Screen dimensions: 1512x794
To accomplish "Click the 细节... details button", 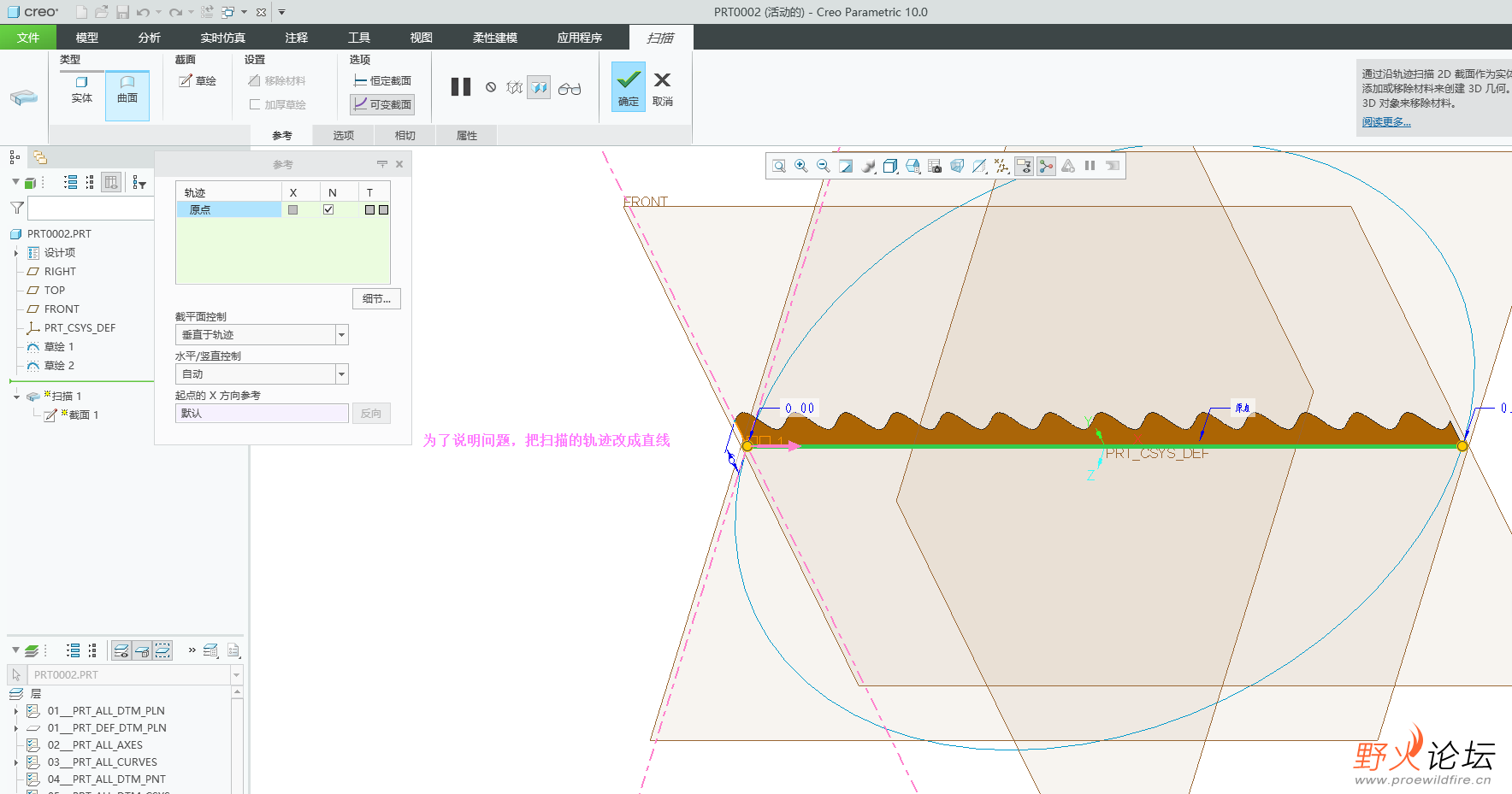I will (x=376, y=298).
